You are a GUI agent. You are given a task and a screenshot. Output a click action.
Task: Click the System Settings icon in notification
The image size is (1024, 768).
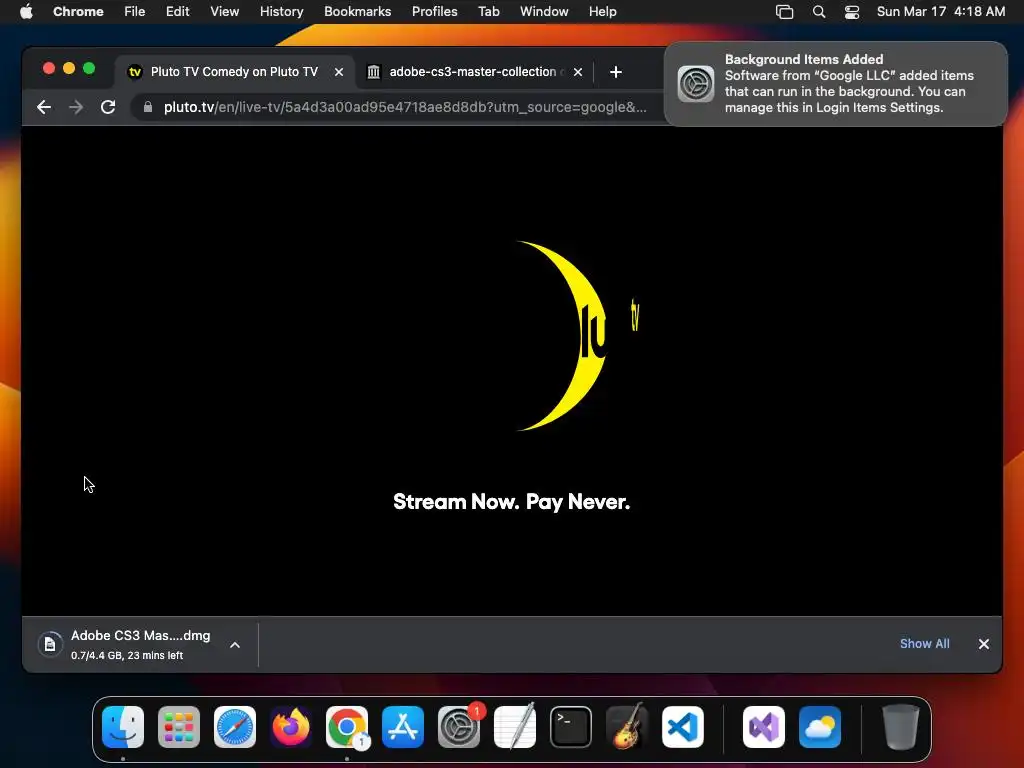point(696,84)
